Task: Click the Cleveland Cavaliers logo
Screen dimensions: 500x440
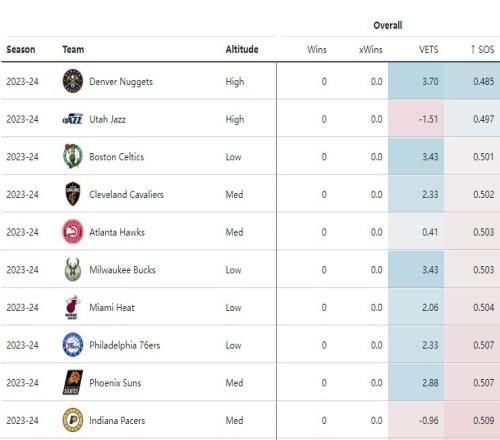Action: [73, 194]
